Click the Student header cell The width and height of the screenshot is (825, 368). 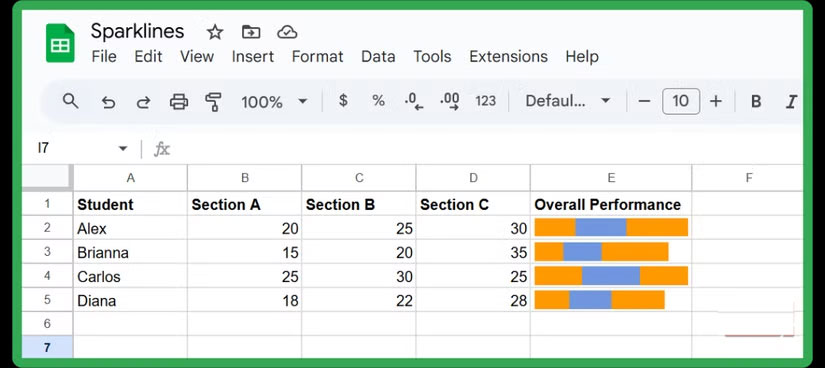click(x=130, y=204)
